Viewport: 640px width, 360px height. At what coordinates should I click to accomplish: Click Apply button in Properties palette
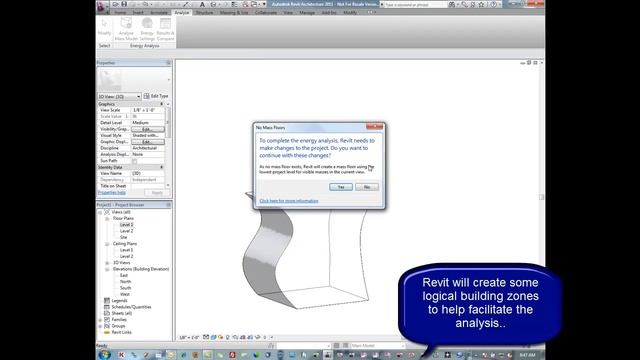pyautogui.click(x=157, y=193)
